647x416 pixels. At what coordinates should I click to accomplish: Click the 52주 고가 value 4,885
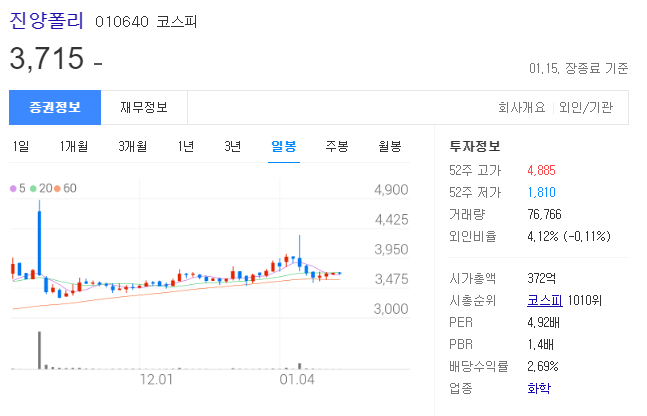pos(541,170)
